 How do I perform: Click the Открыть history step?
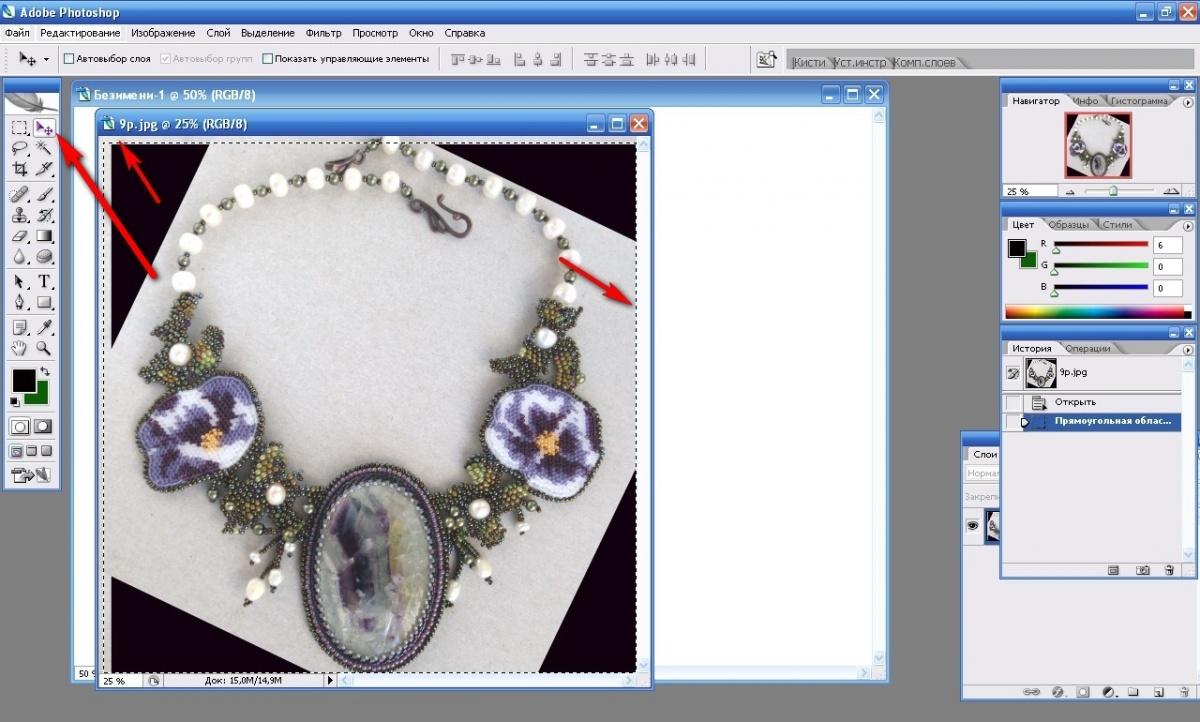[1075, 402]
